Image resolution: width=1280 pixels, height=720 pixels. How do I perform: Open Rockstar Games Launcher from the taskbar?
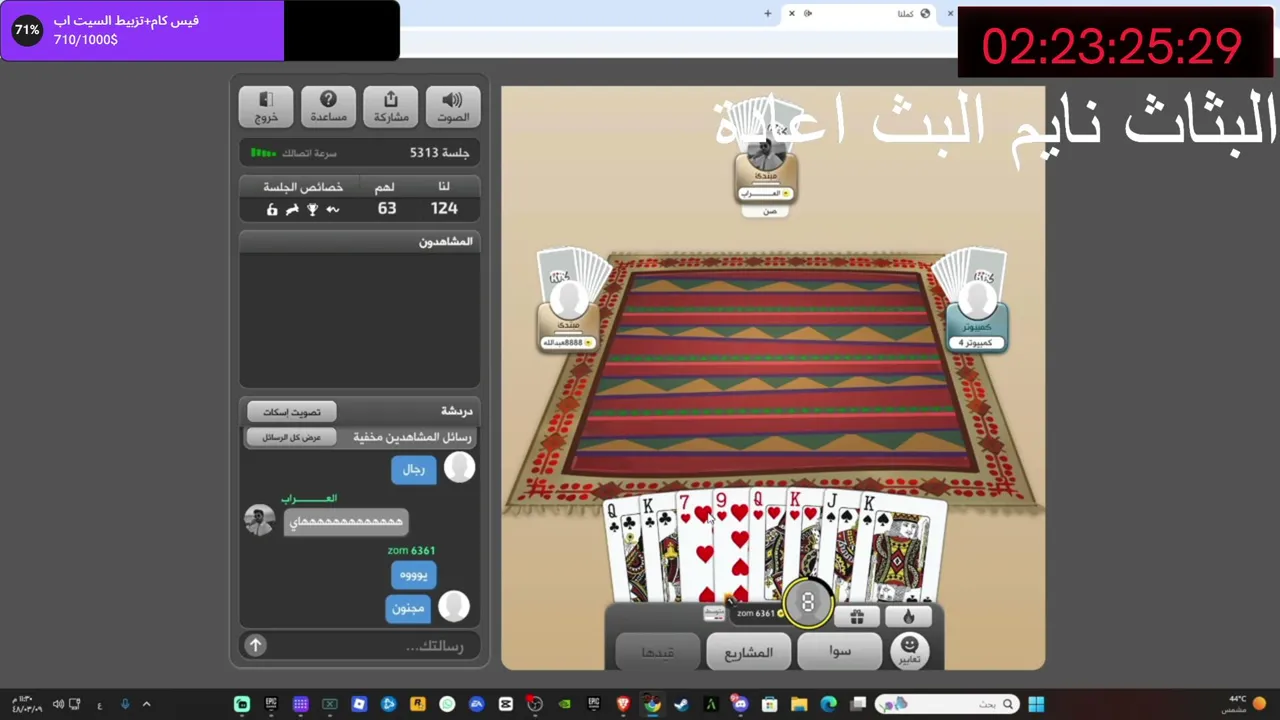[x=418, y=704]
